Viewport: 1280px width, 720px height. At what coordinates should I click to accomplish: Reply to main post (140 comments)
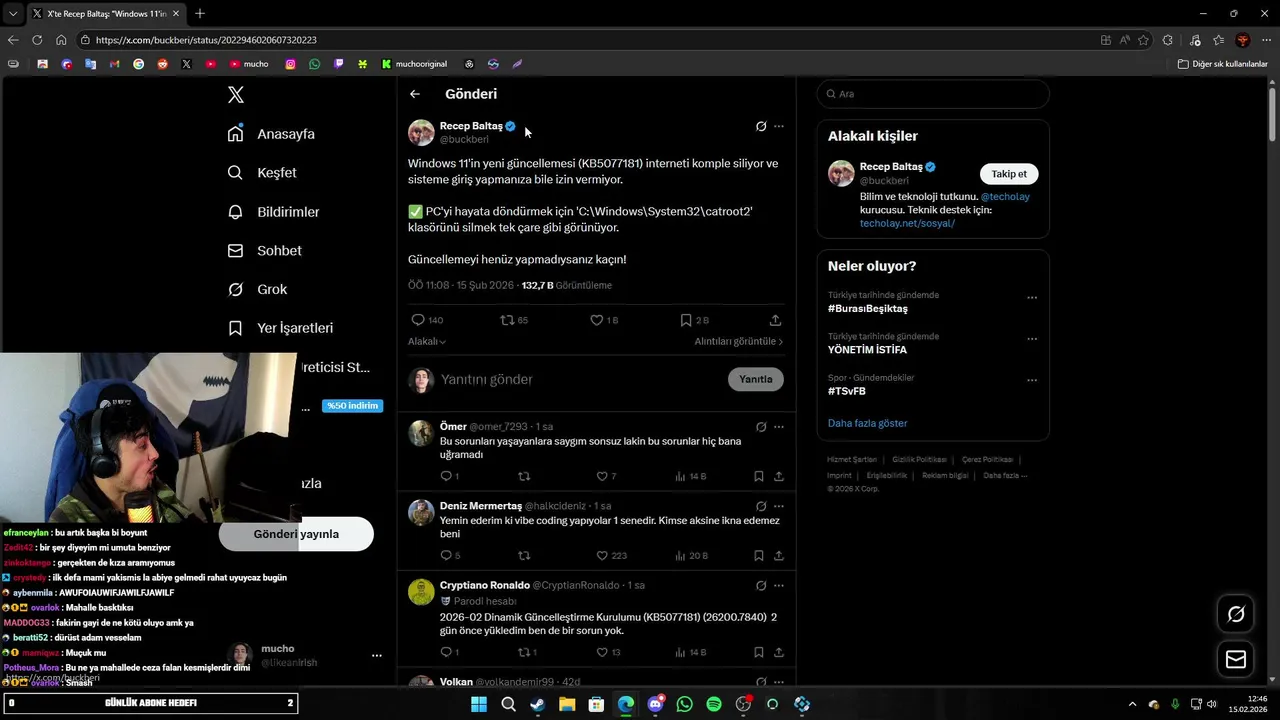[427, 320]
